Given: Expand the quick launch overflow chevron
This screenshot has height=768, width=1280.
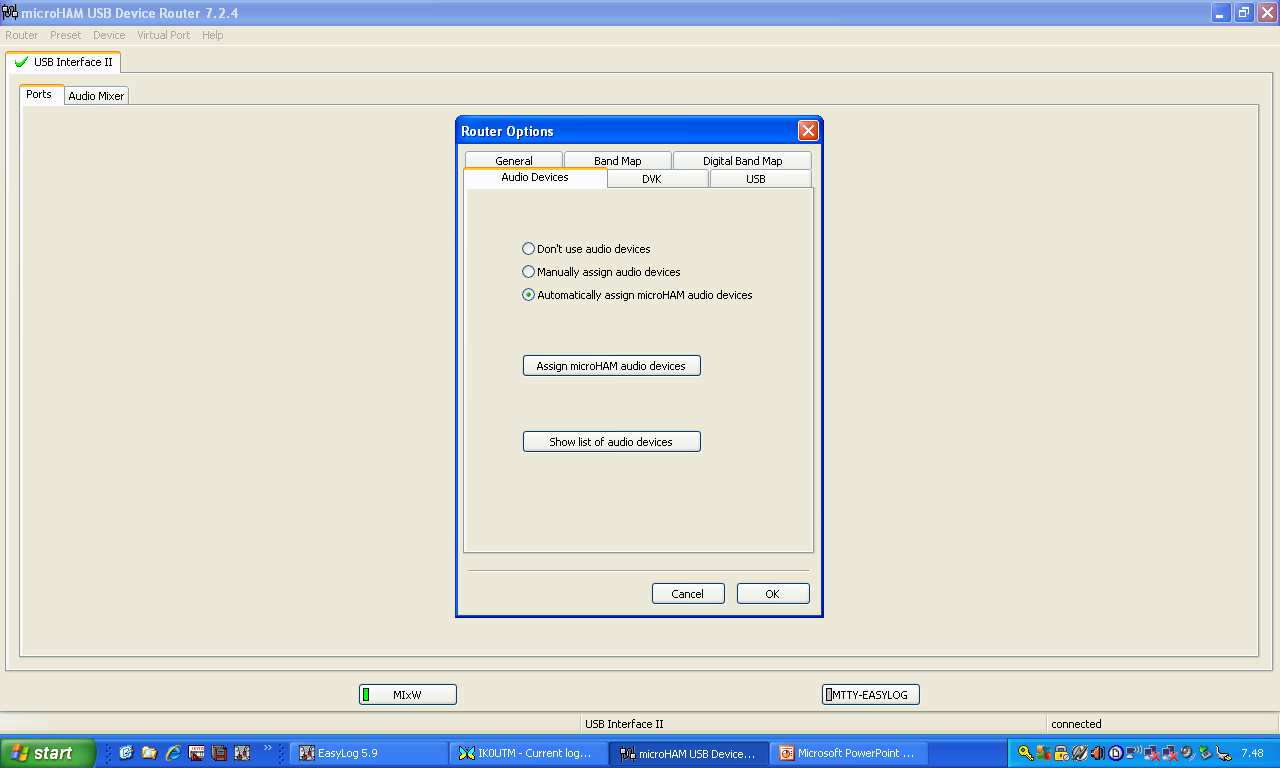Looking at the screenshot, I should click(268, 749).
